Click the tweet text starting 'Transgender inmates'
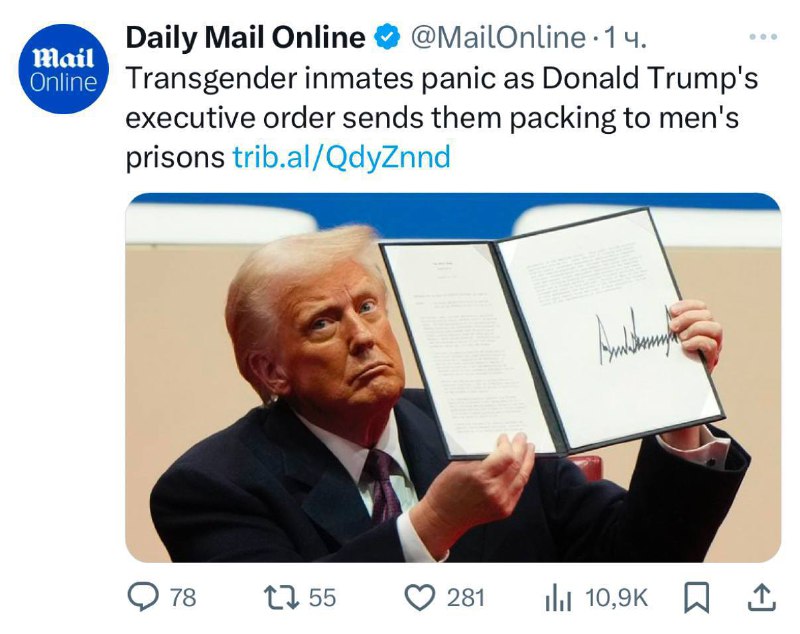The width and height of the screenshot is (800, 634). 442,117
